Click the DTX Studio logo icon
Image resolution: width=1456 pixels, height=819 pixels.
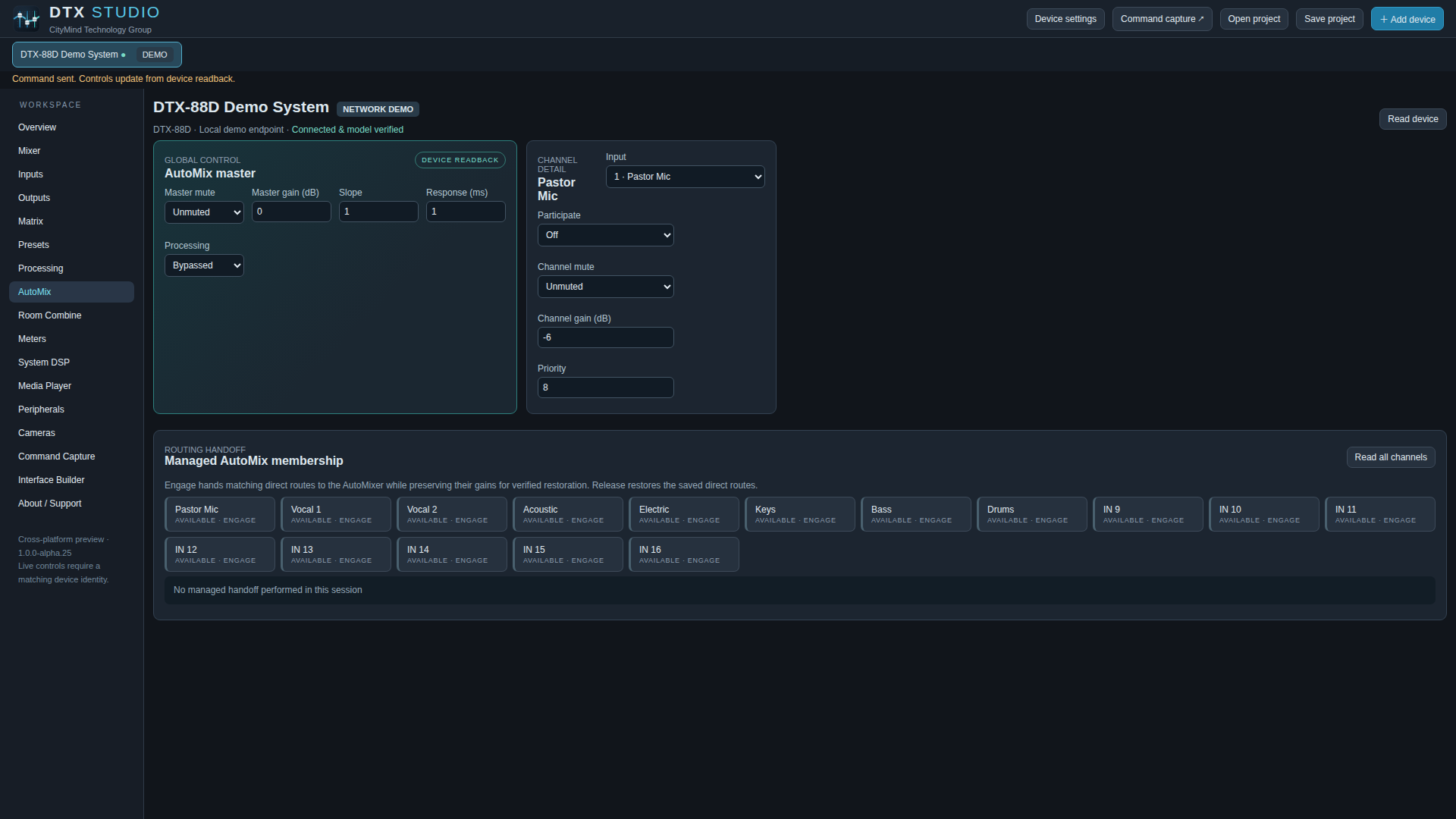pyautogui.click(x=27, y=18)
